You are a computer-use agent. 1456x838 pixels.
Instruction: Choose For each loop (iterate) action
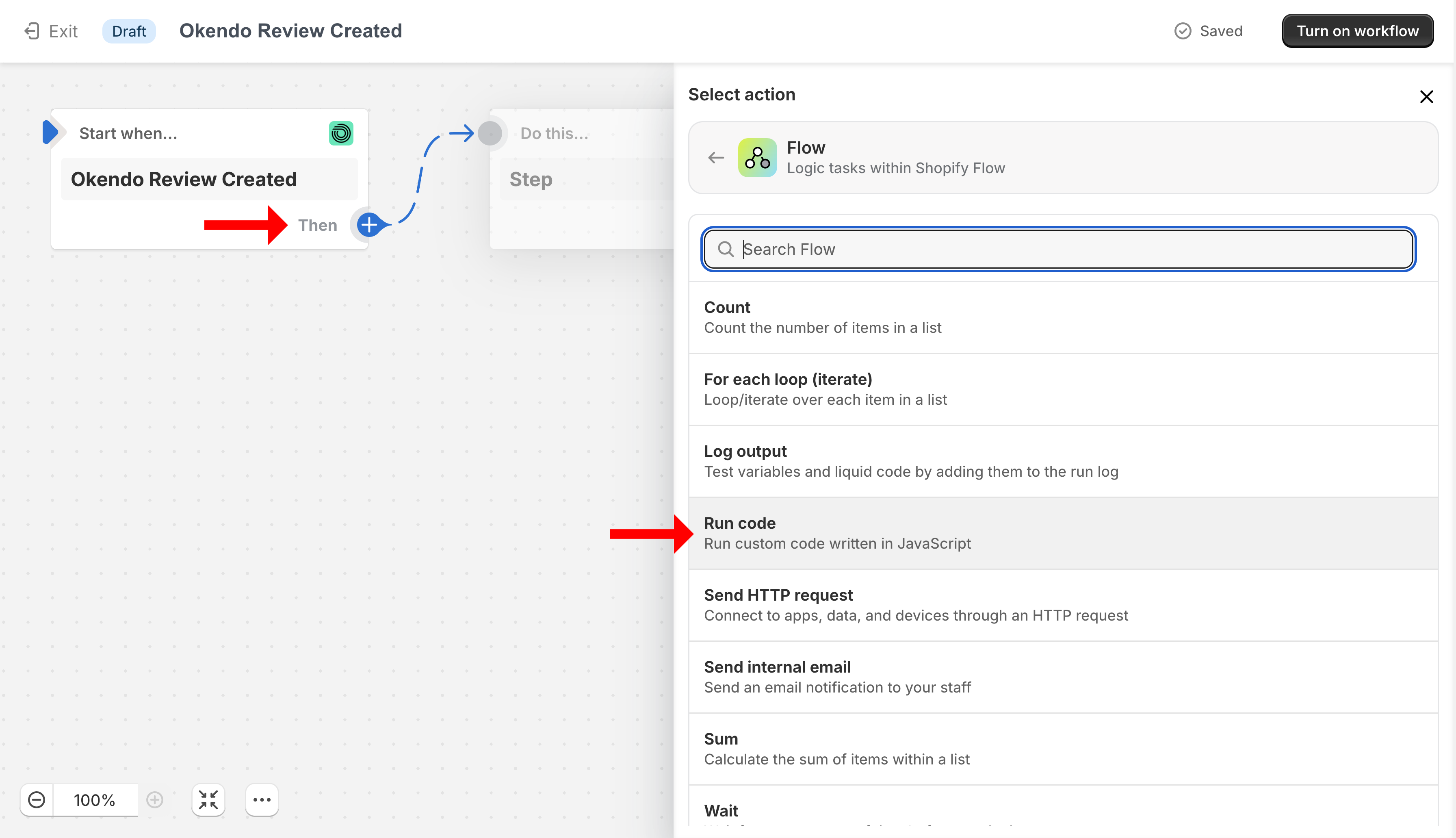(x=1063, y=389)
